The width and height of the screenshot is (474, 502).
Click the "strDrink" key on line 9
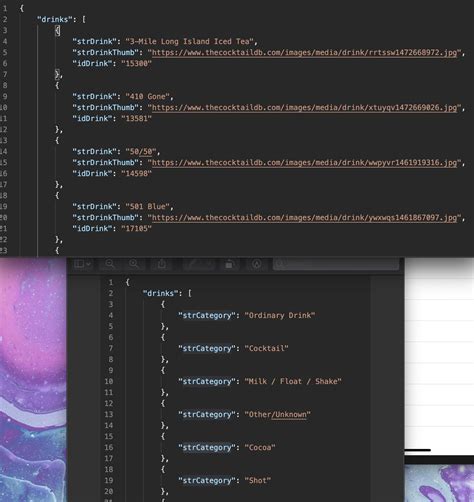pos(95,96)
